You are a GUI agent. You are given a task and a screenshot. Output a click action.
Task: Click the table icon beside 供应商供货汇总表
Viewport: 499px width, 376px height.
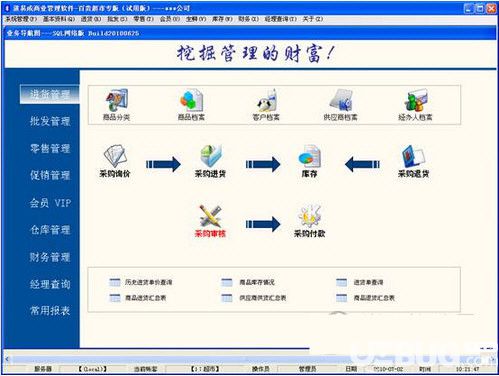tap(227, 298)
